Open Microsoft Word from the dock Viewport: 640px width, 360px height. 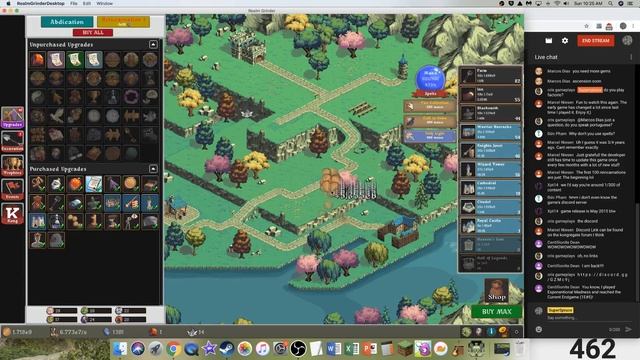click(334, 349)
